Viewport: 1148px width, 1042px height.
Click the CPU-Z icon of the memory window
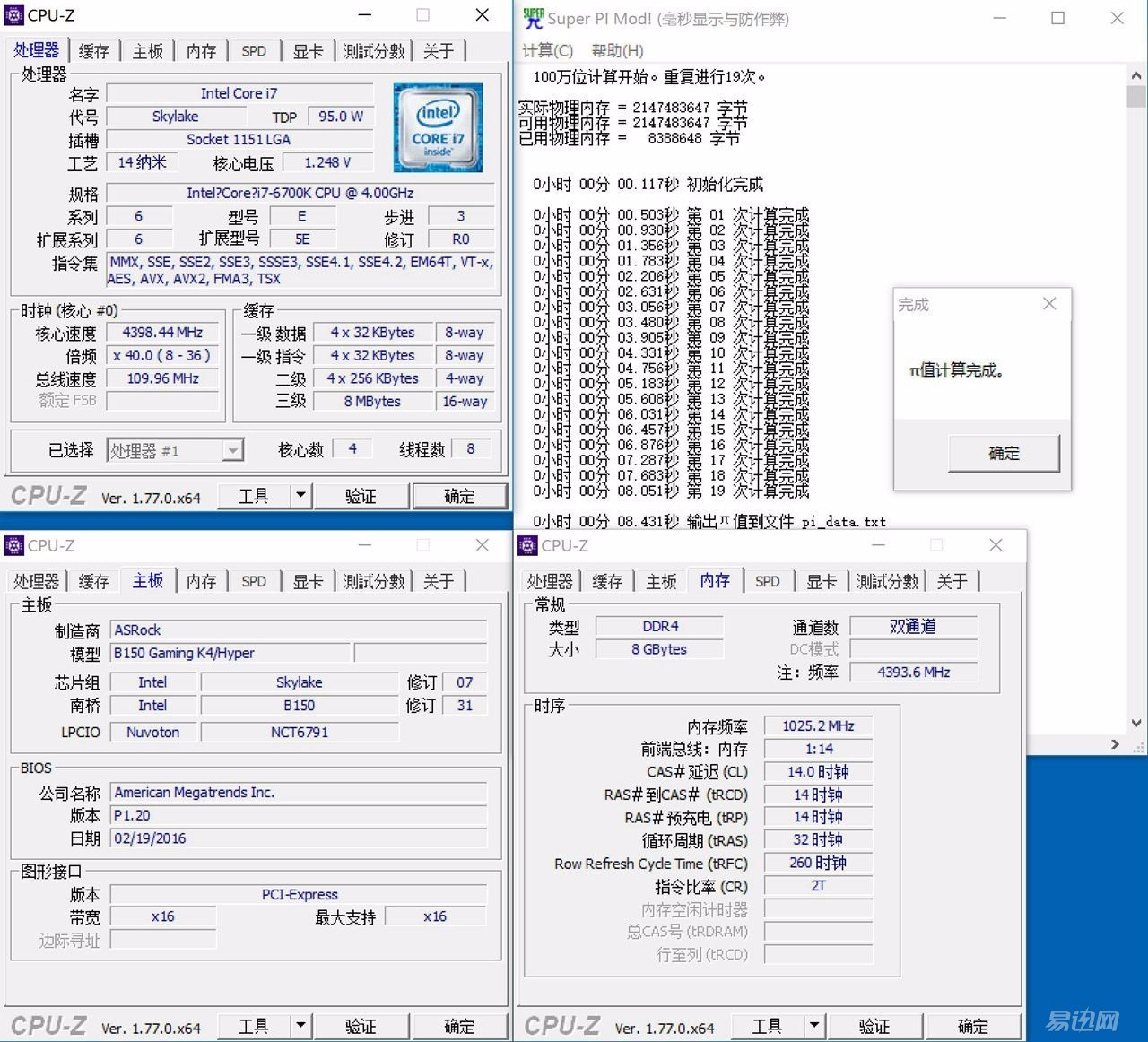528,545
